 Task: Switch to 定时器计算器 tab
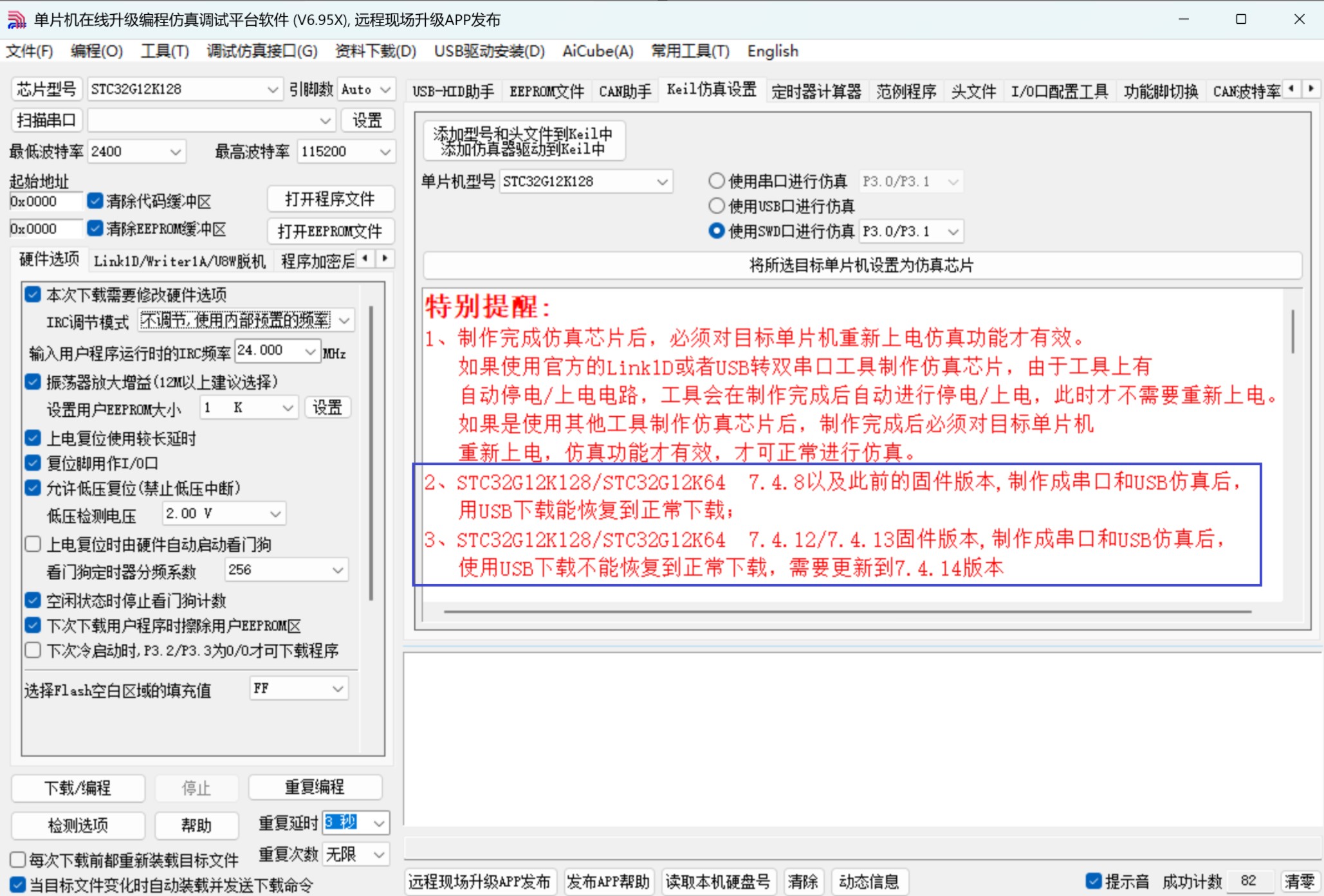click(x=816, y=92)
